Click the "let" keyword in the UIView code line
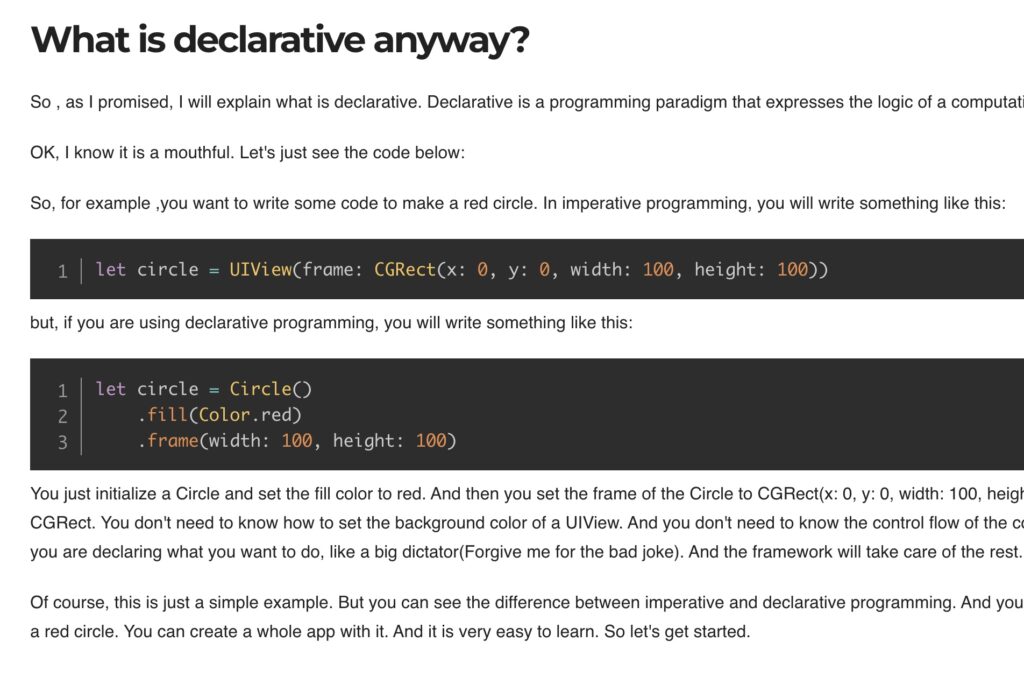Viewport: 1024px width, 677px height. 111,269
